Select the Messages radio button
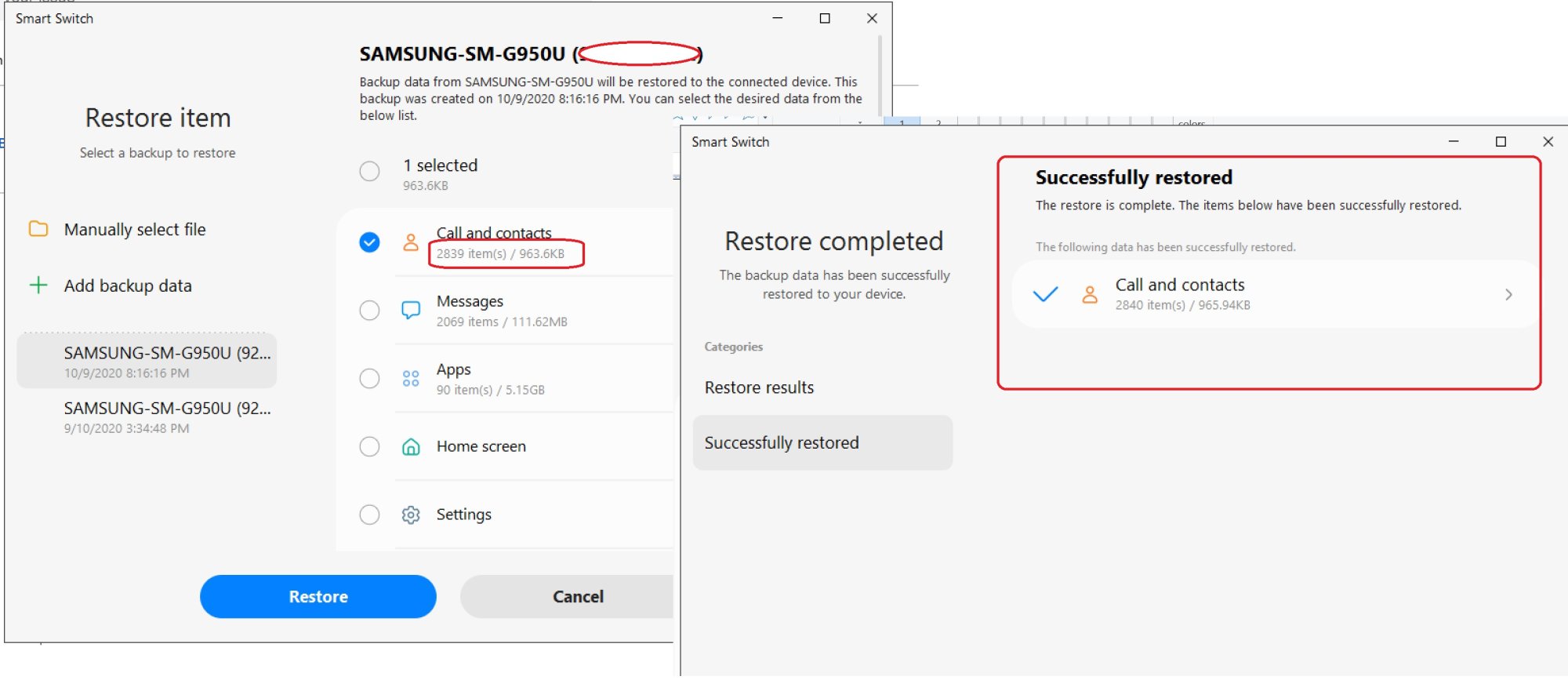The height and width of the screenshot is (680, 1568). click(x=369, y=311)
